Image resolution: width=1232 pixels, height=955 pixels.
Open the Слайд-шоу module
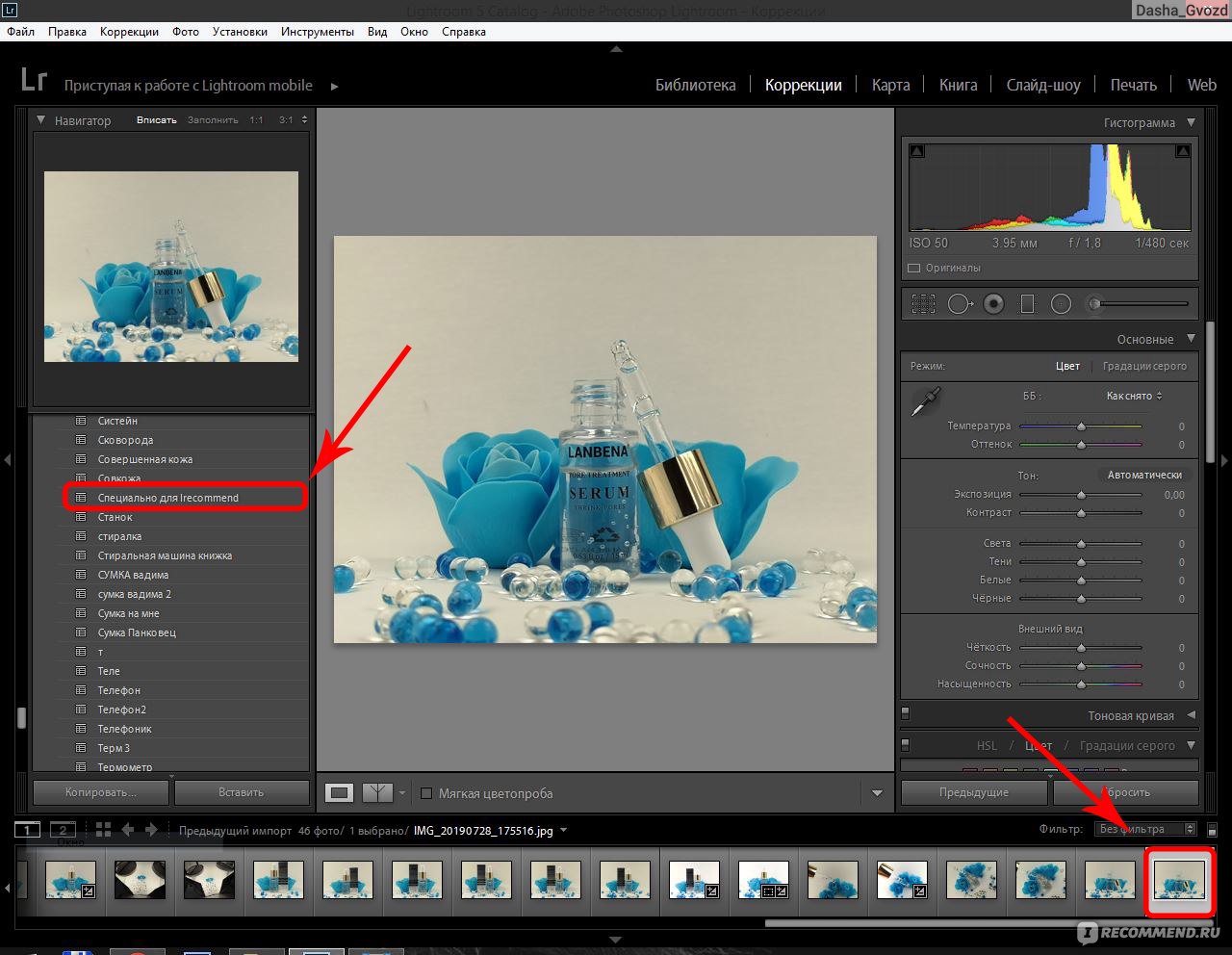(x=1043, y=85)
